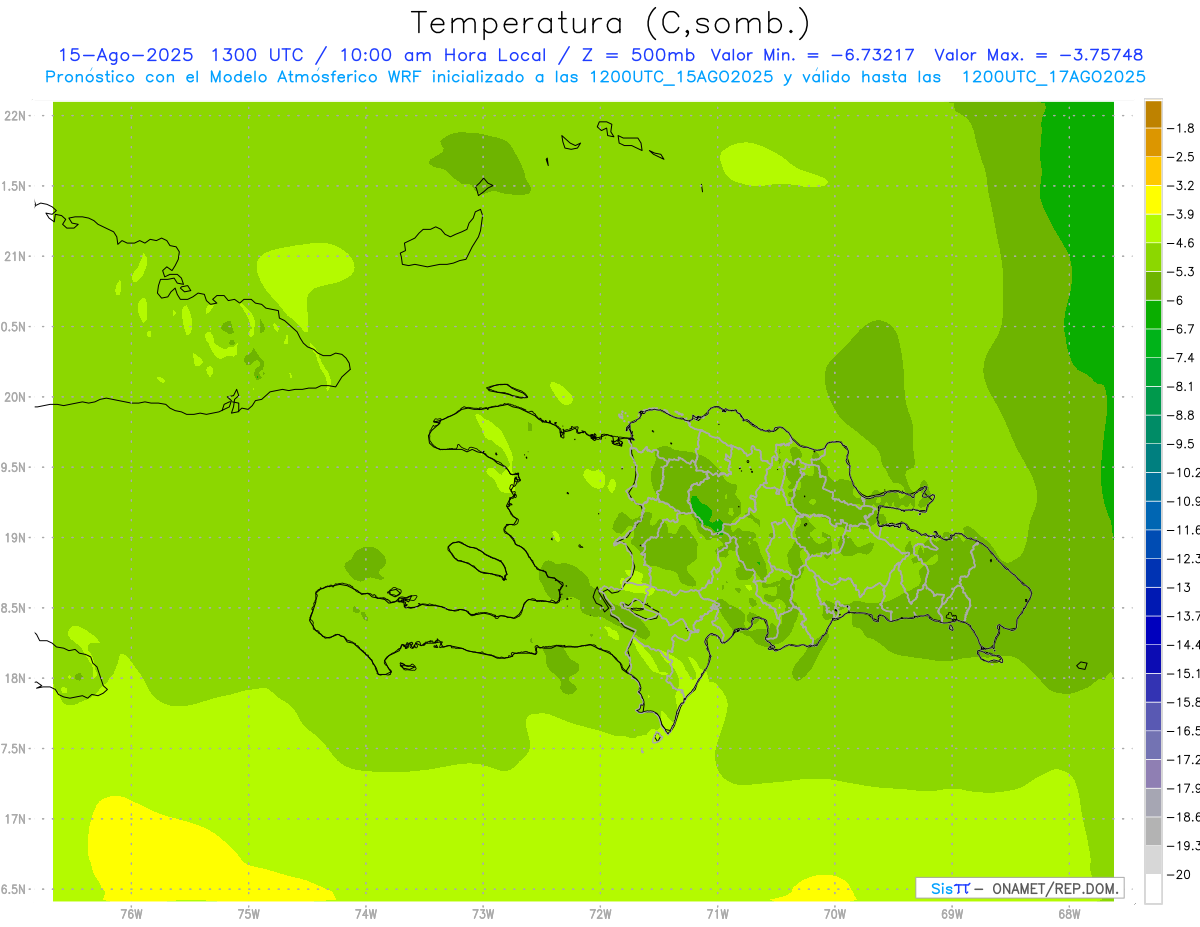Click the '20N' latitude label

coord(15,397)
